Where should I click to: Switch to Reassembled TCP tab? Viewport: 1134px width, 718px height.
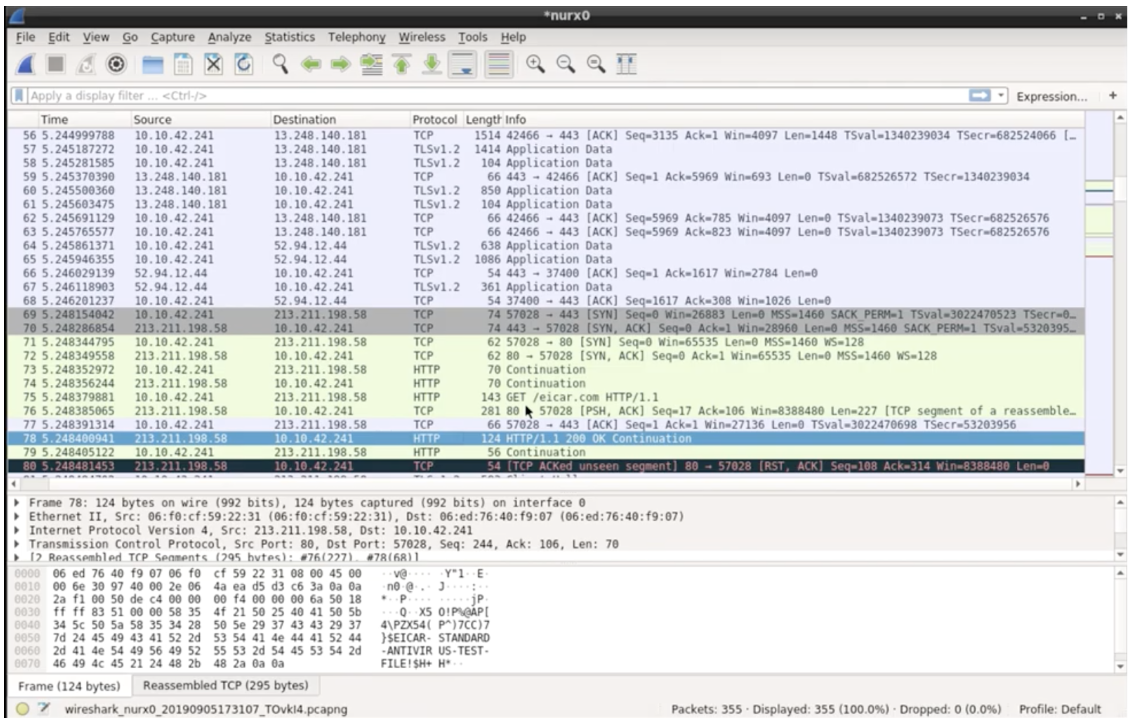pyautogui.click(x=225, y=685)
